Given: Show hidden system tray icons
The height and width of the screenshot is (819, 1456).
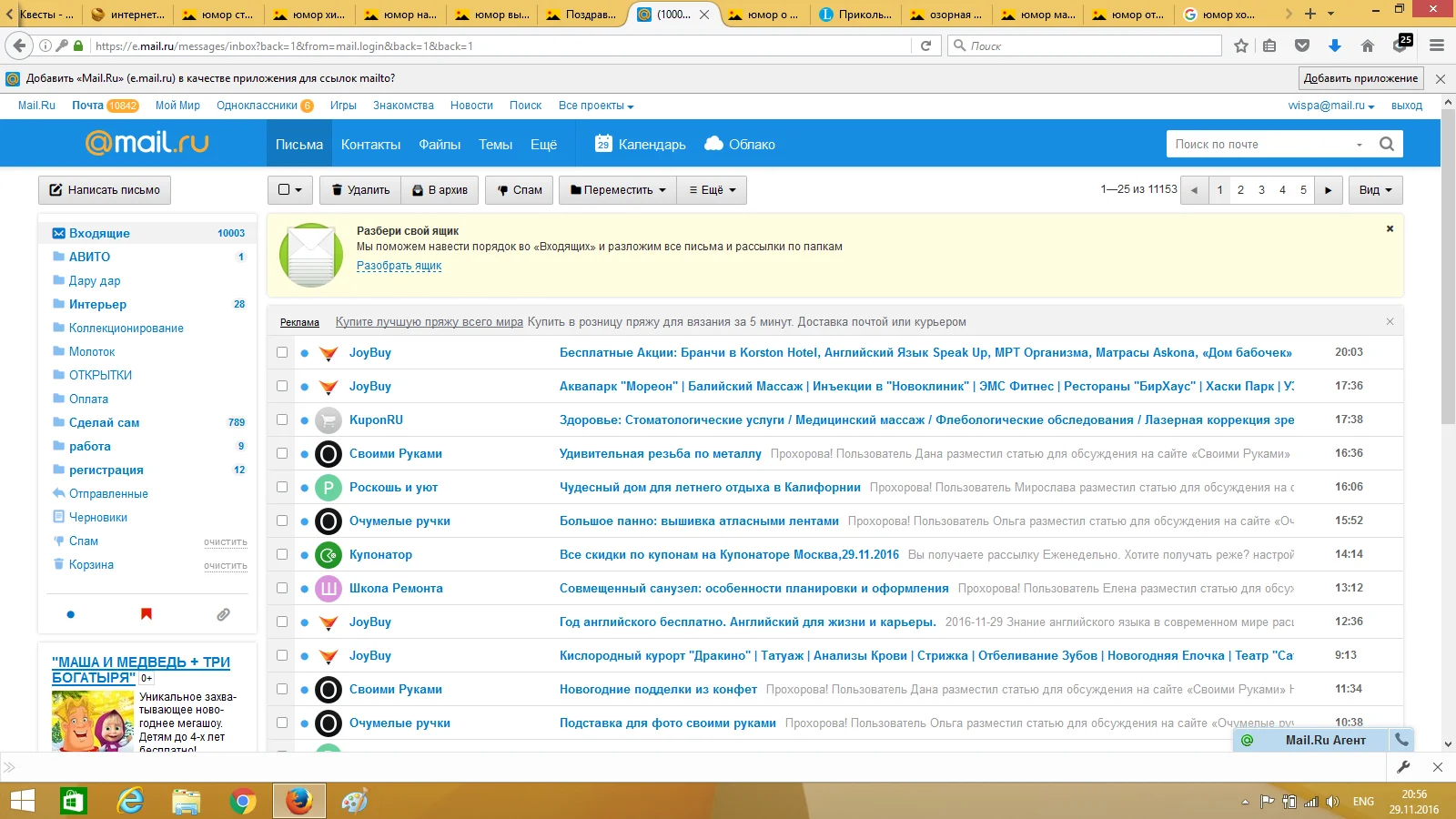Looking at the screenshot, I should 1245,802.
